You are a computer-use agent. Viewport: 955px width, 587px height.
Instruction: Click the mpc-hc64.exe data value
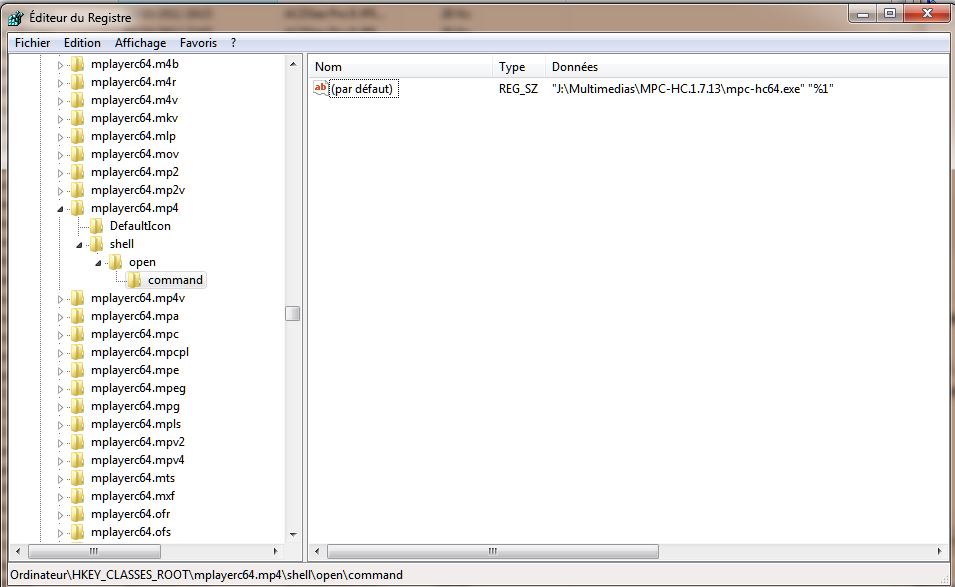(x=692, y=89)
